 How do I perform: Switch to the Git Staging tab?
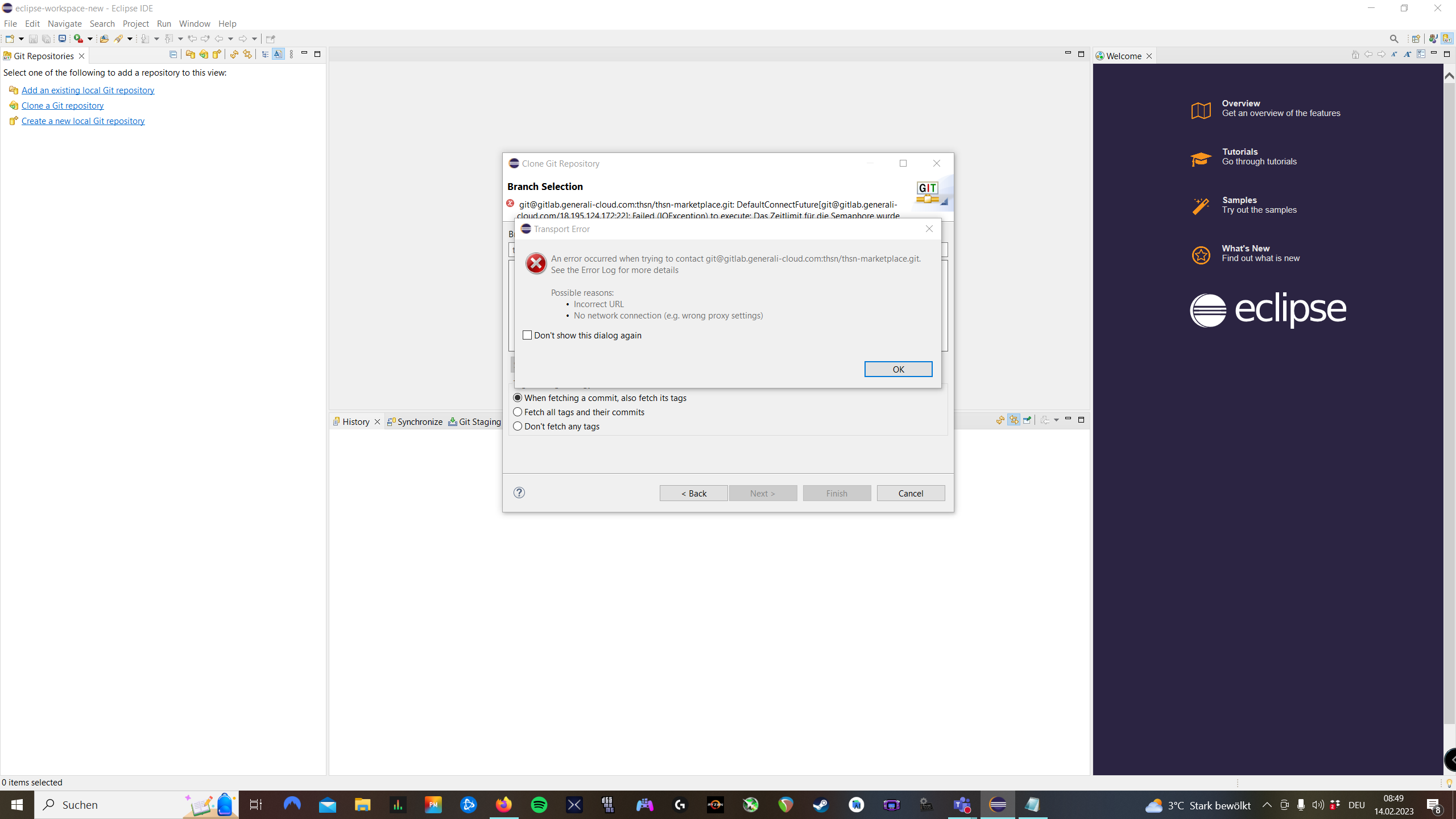(475, 421)
